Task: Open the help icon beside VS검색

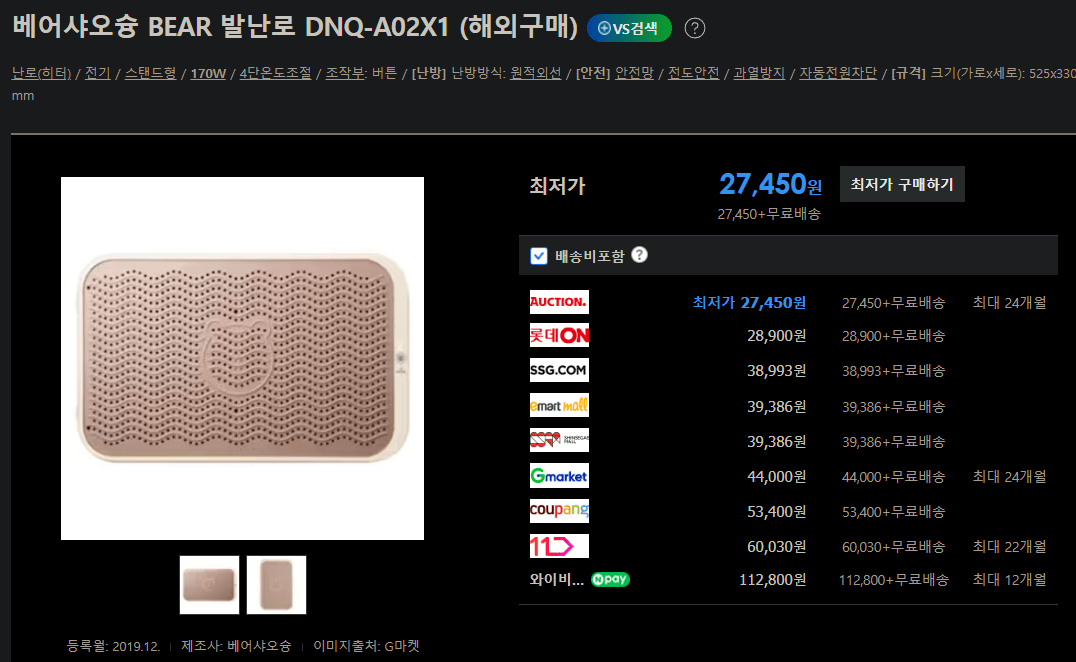Action: pos(694,28)
